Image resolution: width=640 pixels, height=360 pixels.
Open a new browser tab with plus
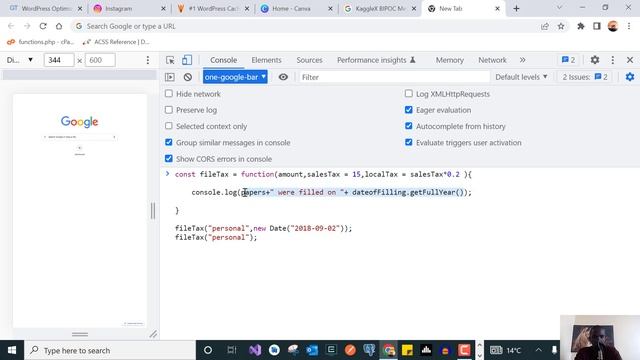516,9
